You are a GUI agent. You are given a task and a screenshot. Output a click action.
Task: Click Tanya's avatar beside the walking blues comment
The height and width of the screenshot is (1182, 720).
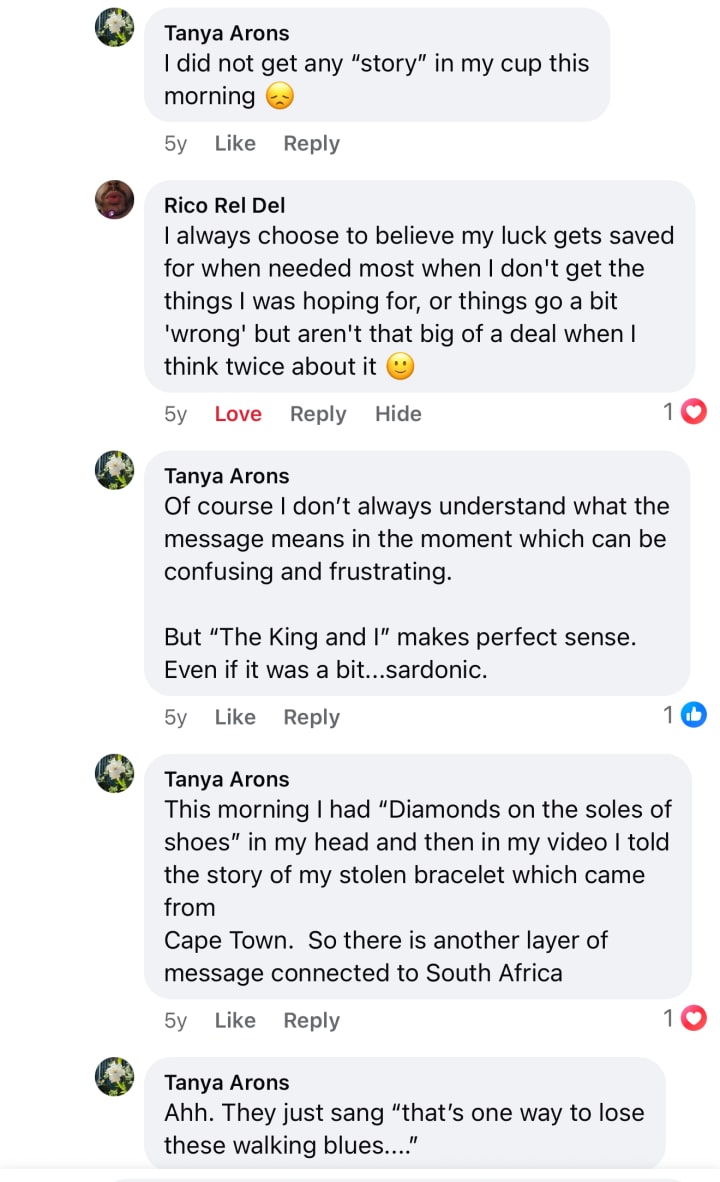tap(114, 1076)
